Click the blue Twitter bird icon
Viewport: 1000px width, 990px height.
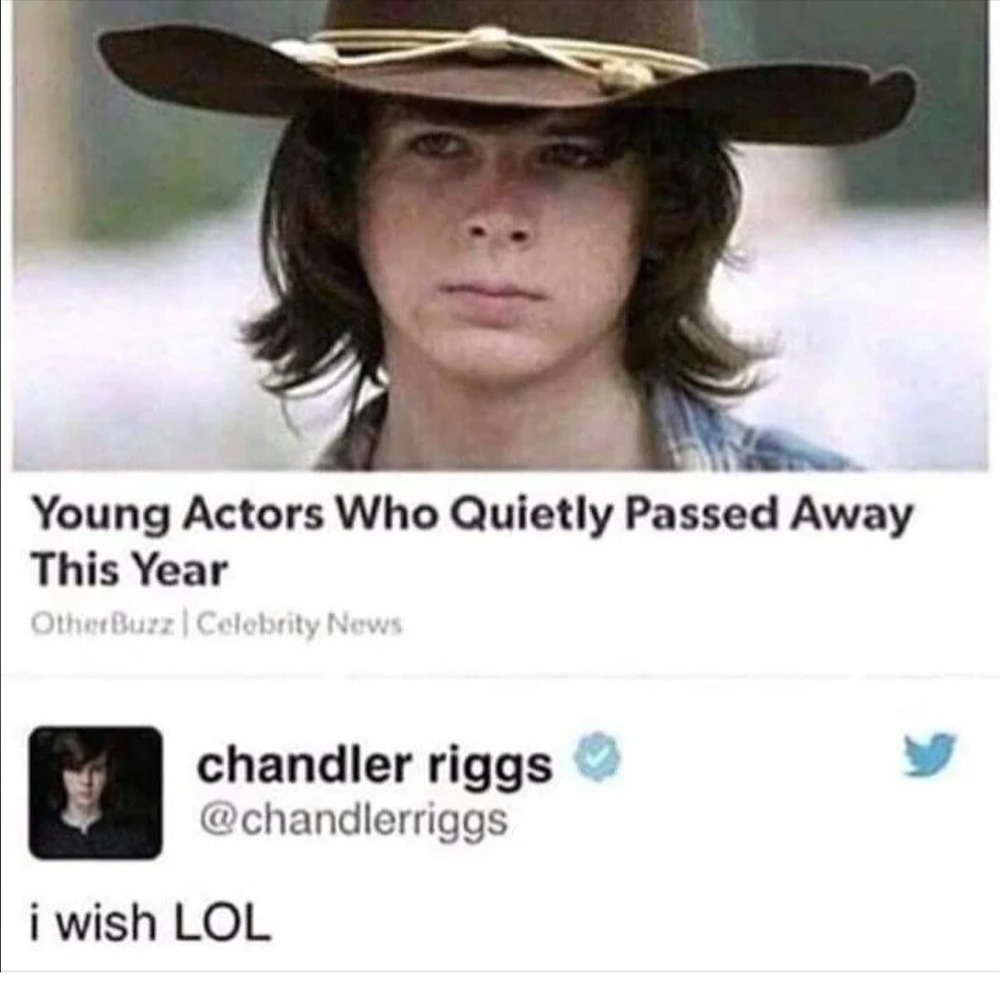click(x=930, y=755)
